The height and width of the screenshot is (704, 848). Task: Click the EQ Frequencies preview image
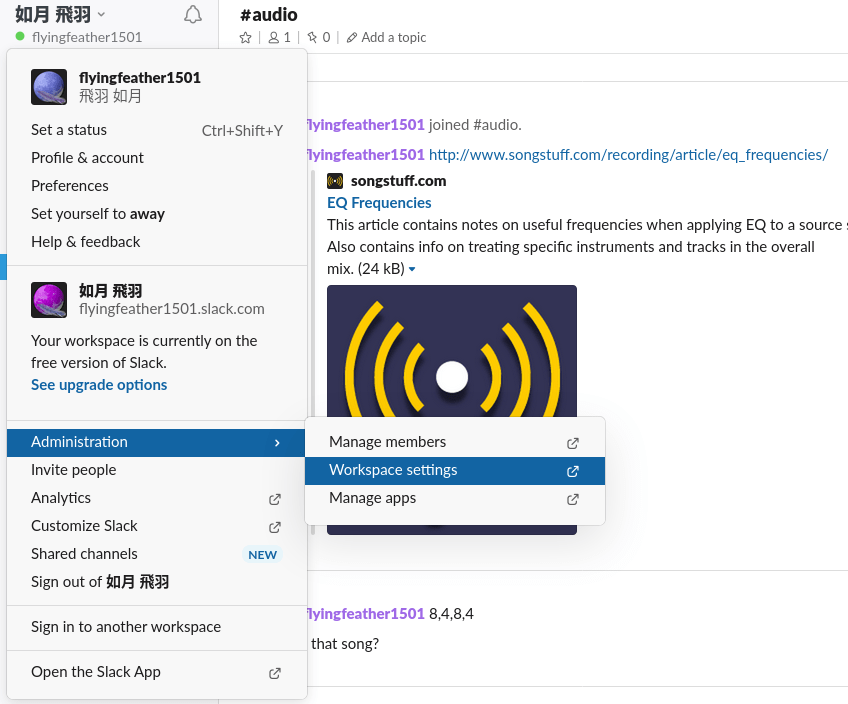451,350
